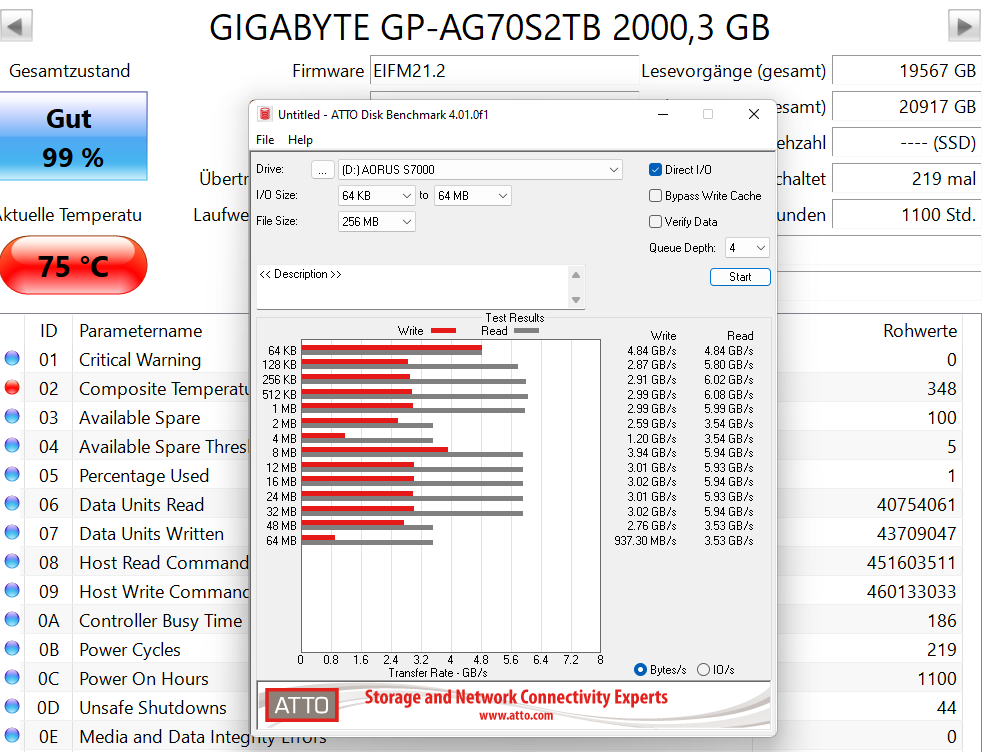Open the File menu in ATTO

[265, 140]
